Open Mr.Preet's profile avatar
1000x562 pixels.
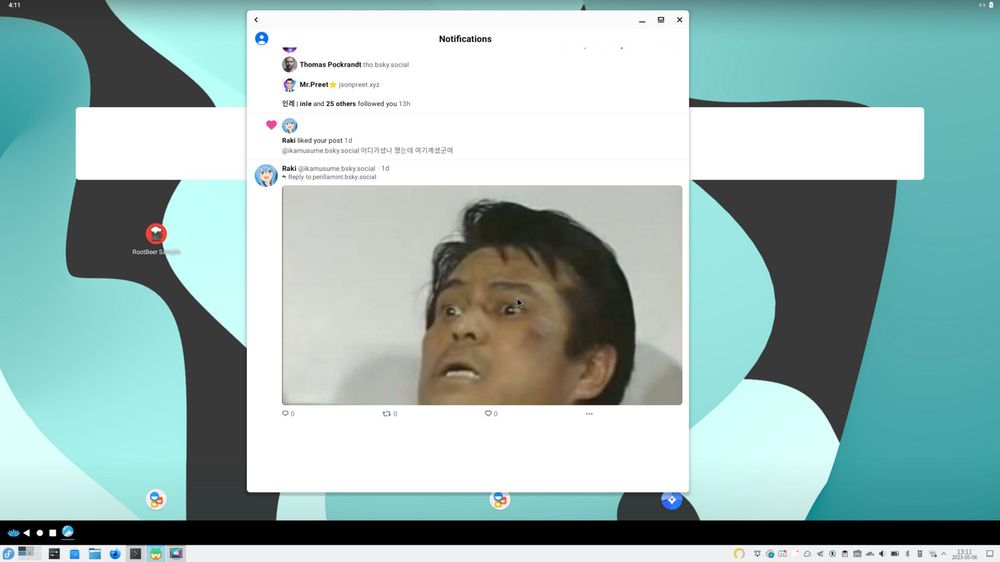tap(290, 84)
